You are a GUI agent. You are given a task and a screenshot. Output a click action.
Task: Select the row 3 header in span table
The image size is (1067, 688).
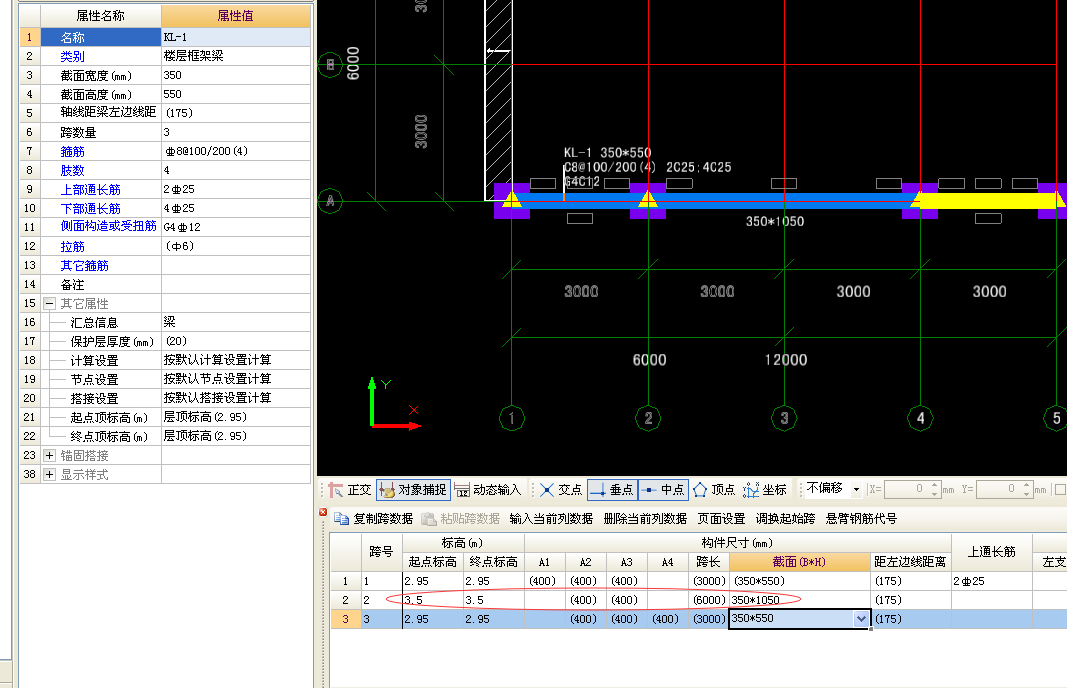pos(346,619)
